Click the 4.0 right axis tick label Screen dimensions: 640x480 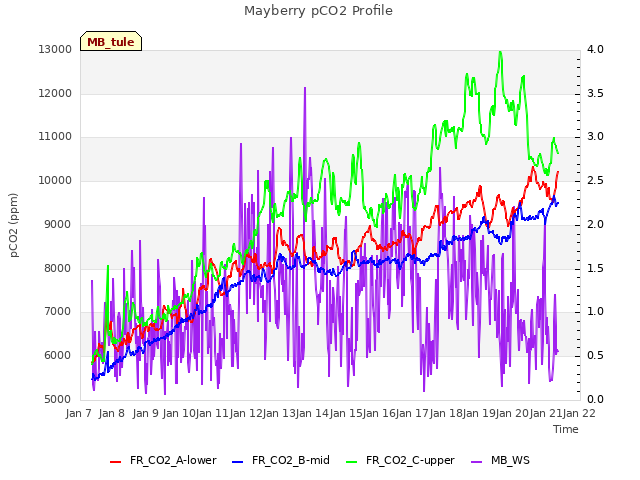595,50
